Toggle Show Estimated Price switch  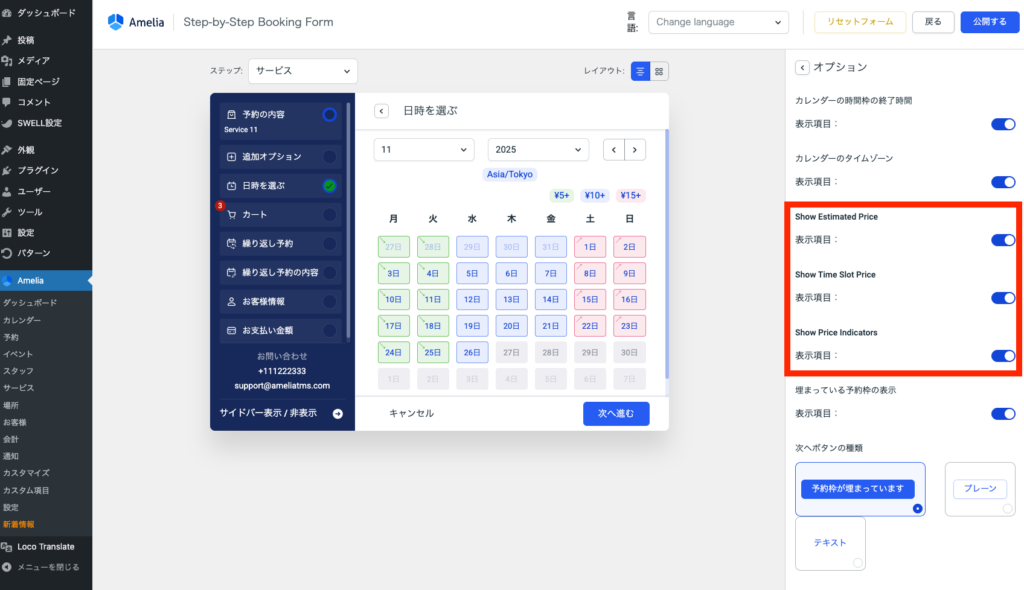(1002, 240)
